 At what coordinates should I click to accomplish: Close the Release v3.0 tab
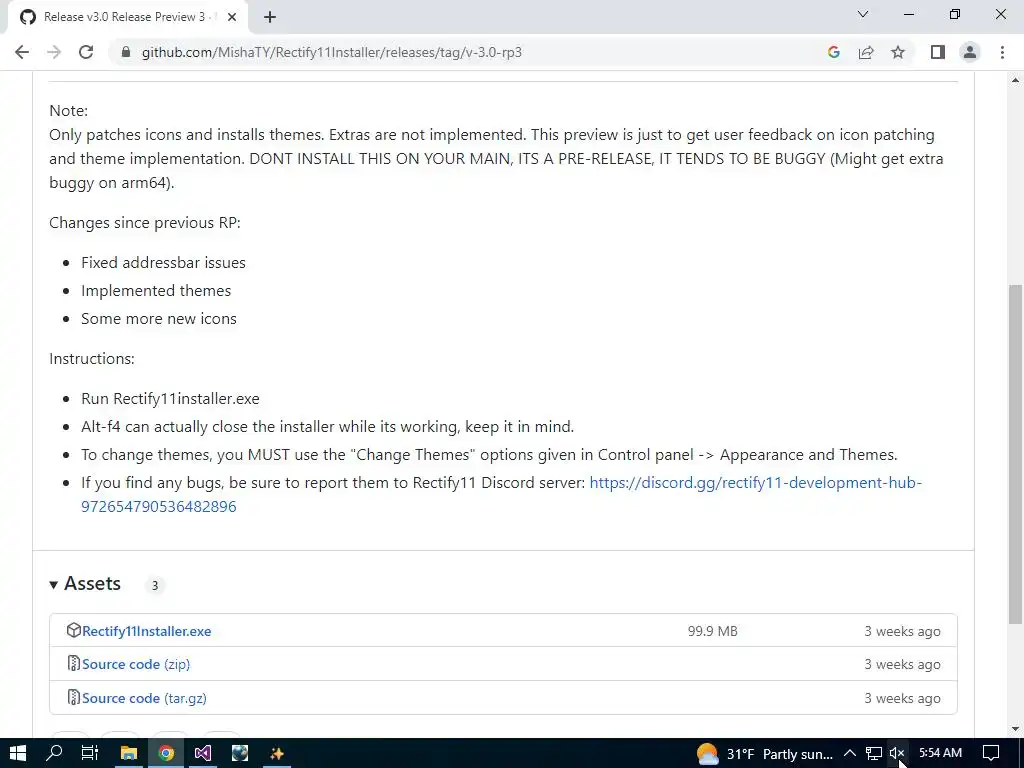[x=232, y=17]
